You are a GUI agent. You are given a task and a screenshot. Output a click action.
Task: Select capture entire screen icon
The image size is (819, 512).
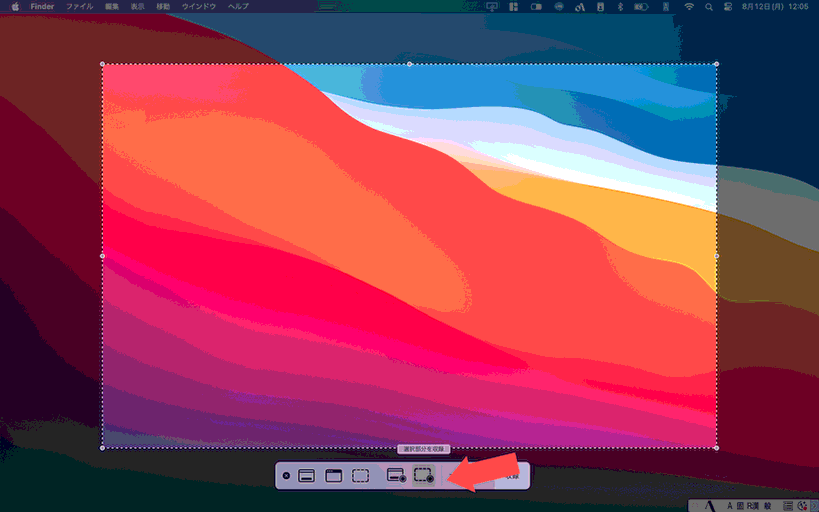pos(307,476)
